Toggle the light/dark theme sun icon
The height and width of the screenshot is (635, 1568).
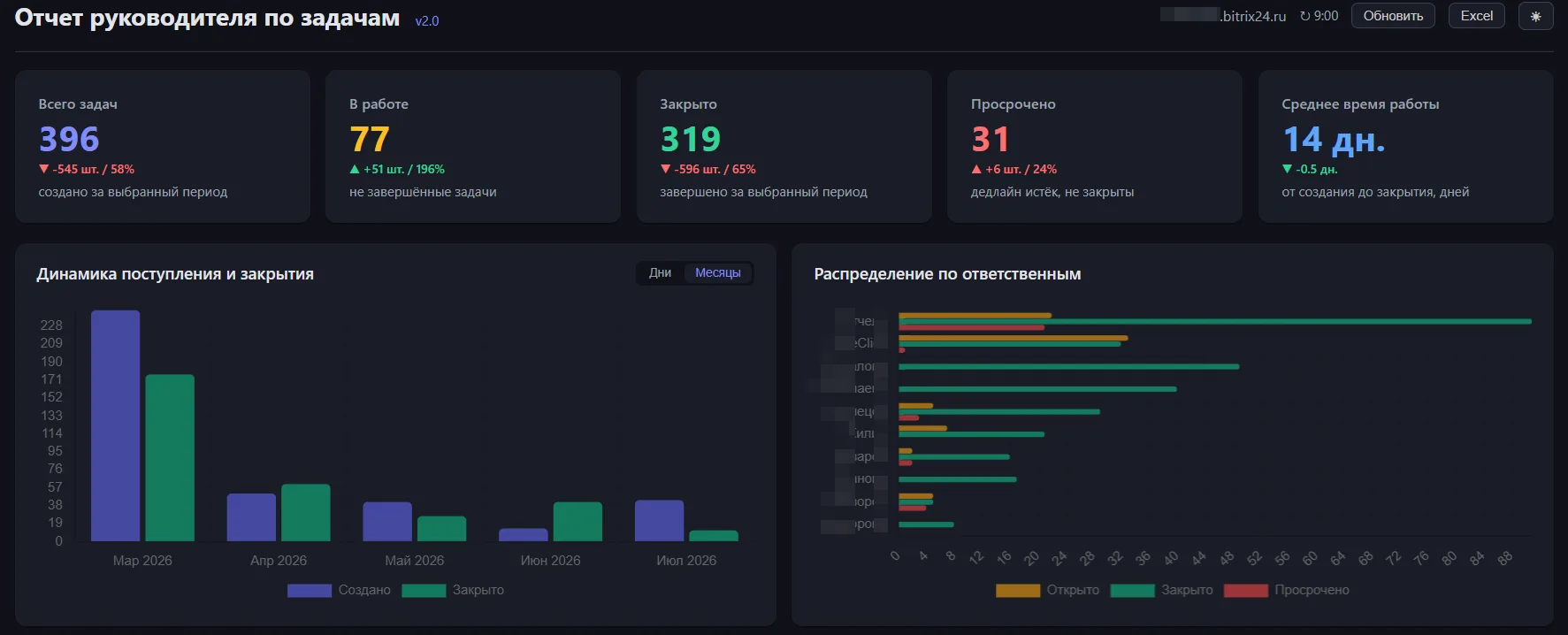[x=1535, y=16]
